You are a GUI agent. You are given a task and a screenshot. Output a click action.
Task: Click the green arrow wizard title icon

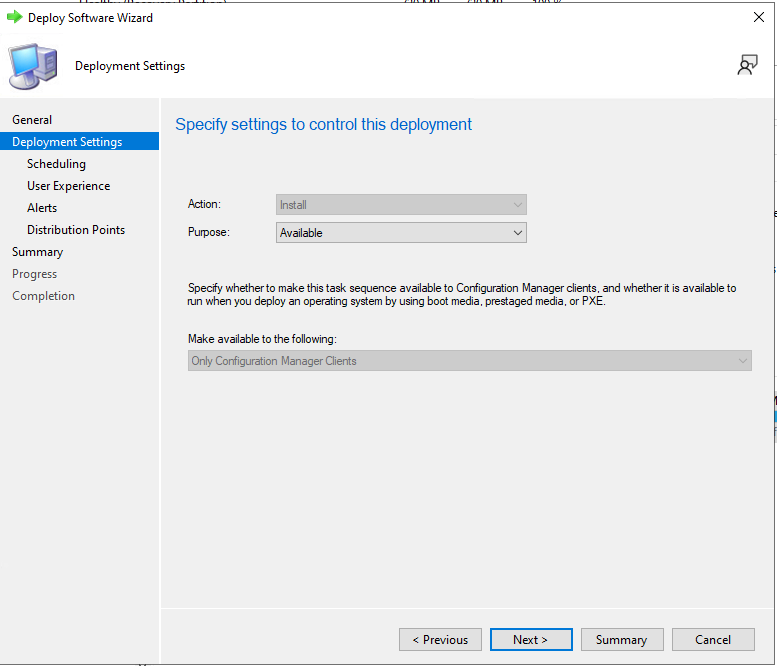15,17
